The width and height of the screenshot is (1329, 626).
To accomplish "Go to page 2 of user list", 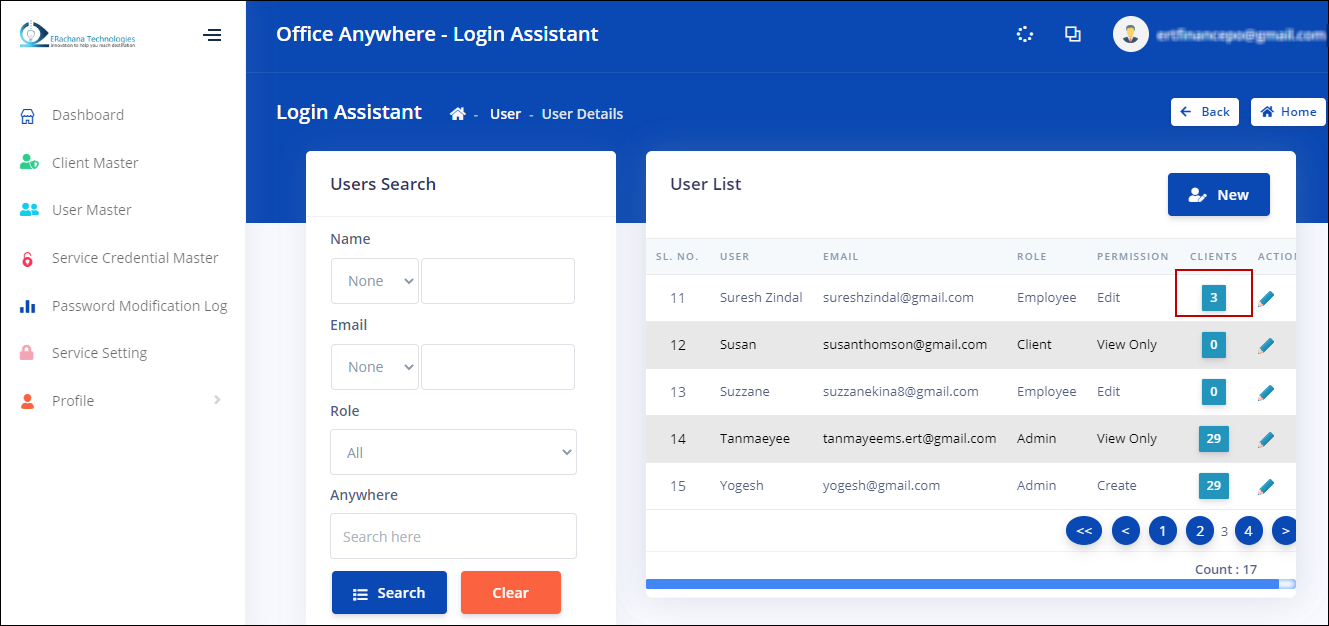I will 1200,531.
